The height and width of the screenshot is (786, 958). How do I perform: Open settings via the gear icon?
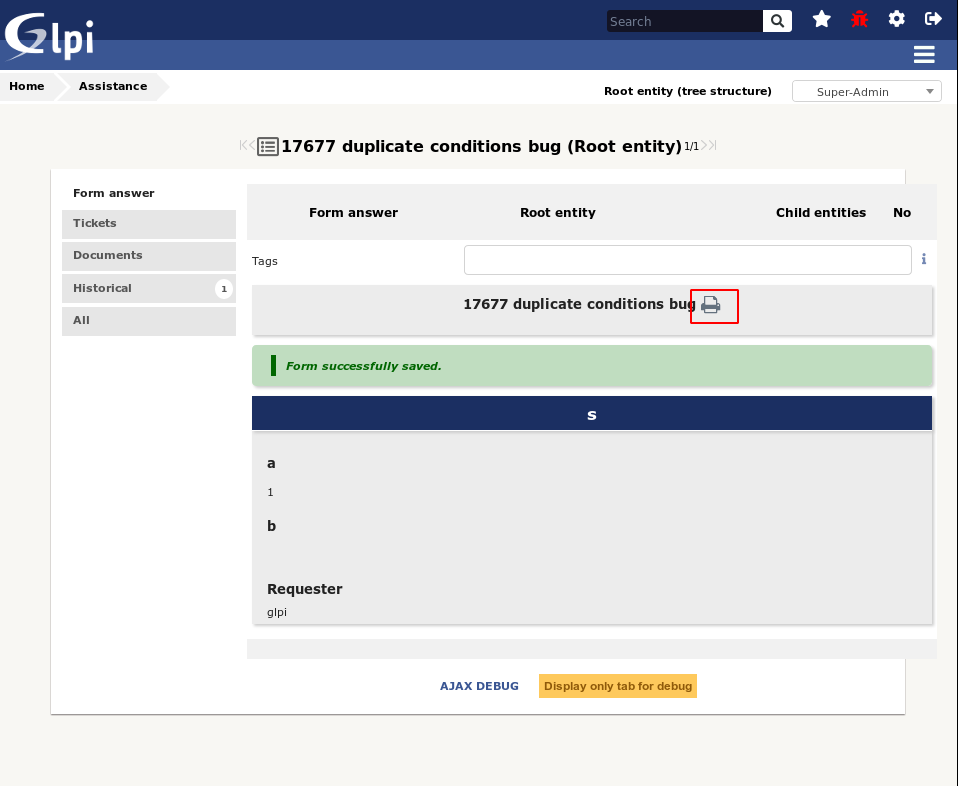896,18
